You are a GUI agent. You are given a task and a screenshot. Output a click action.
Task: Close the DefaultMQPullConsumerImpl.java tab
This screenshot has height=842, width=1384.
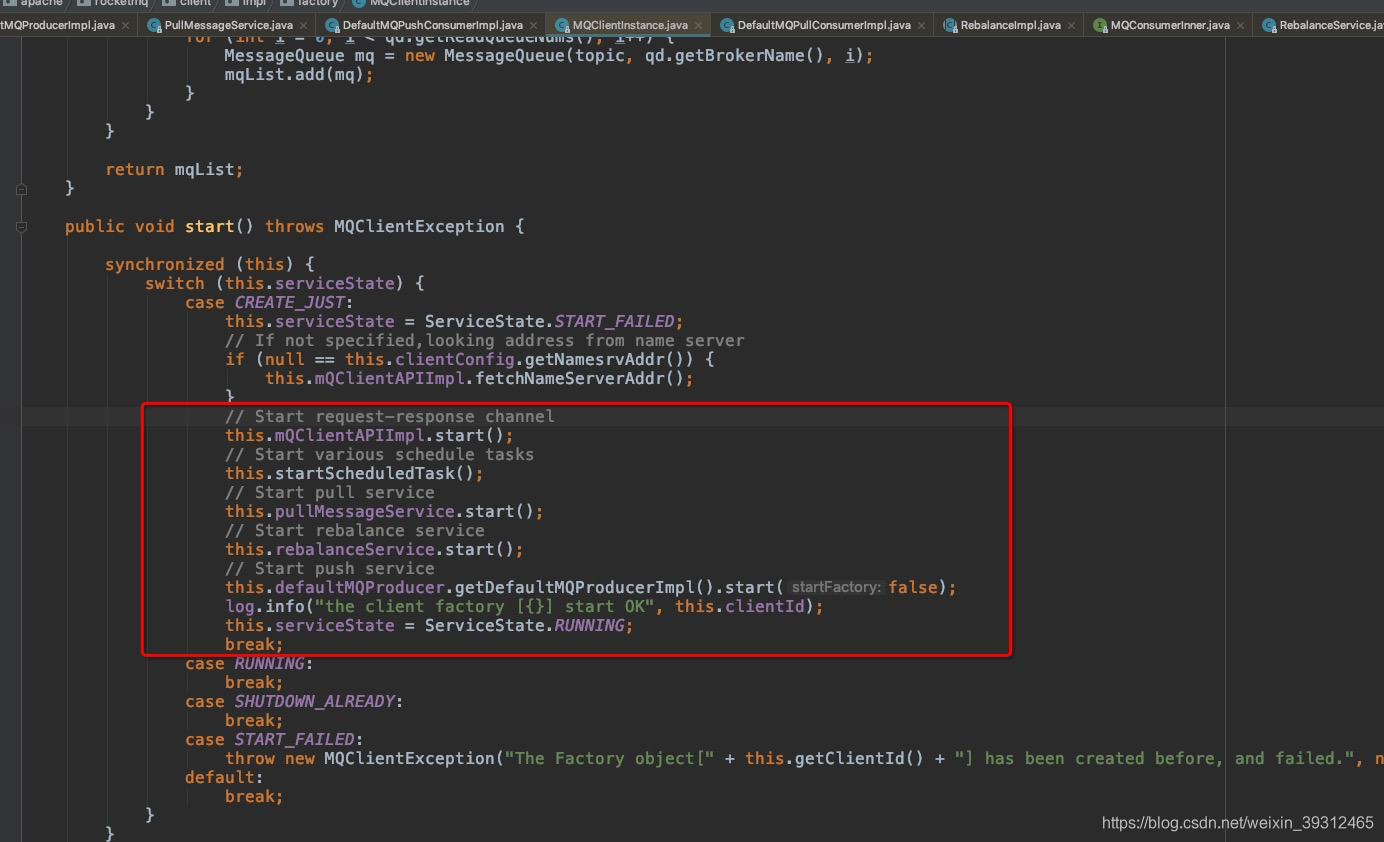(922, 25)
